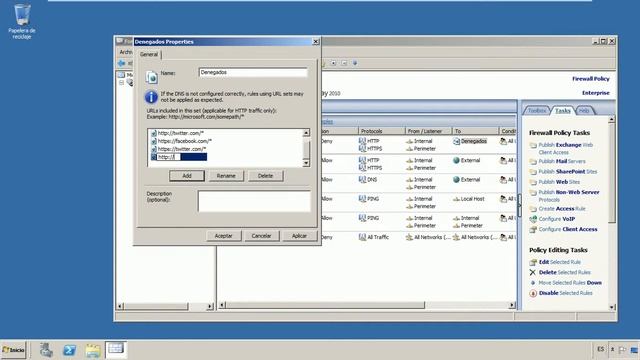The image size is (640, 360).
Task: Click Create Access Rule task
Action: [562, 209]
